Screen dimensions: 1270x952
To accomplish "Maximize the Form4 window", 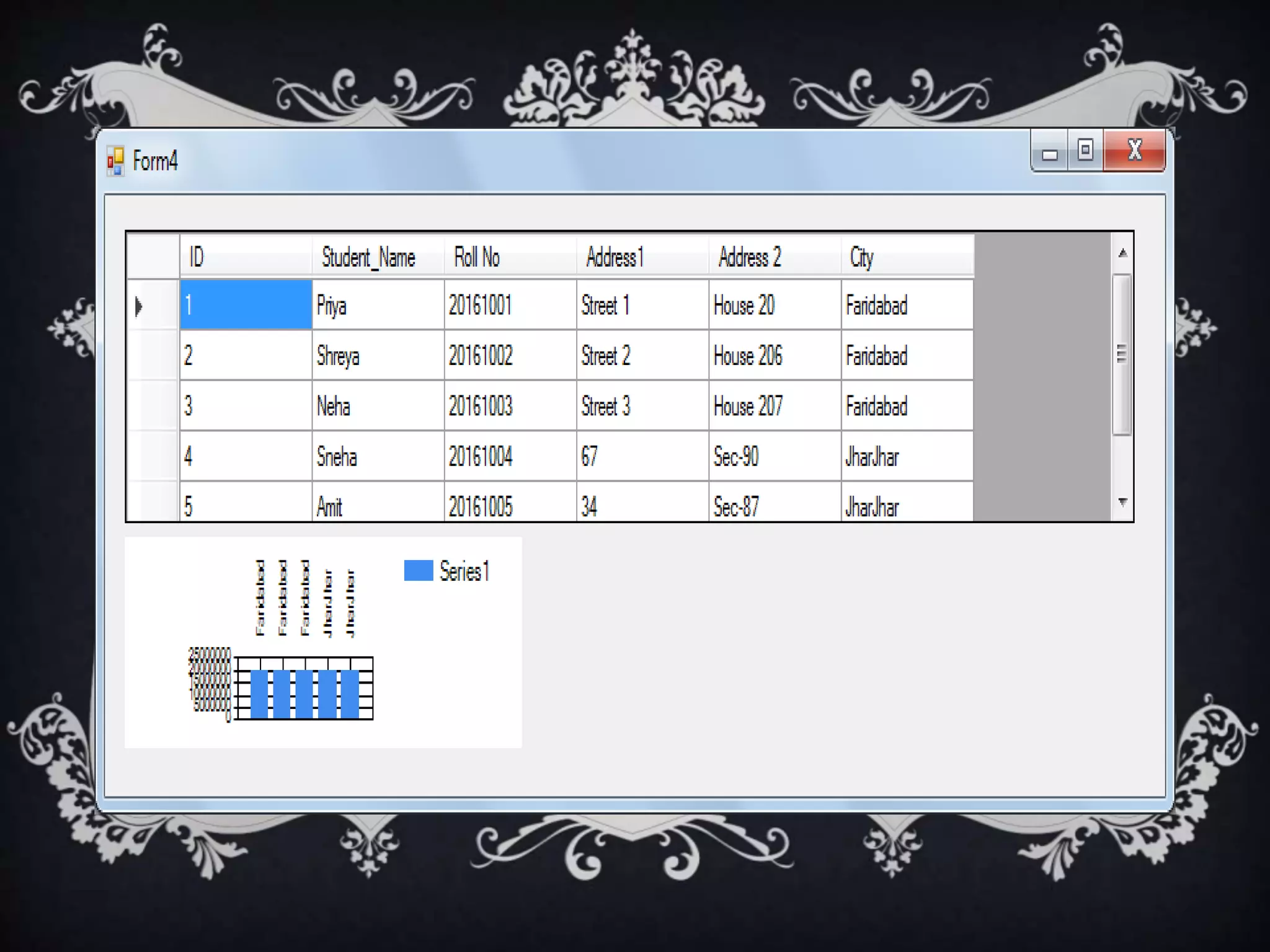I will (1085, 151).
